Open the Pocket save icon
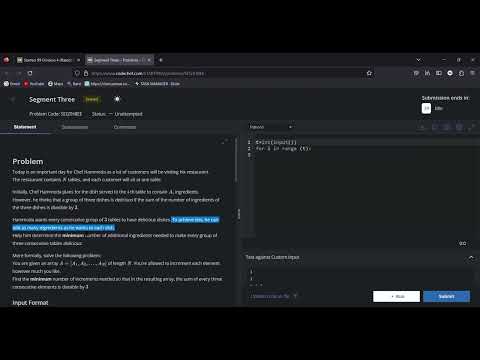The width and height of the screenshot is (480, 360). 416,73
